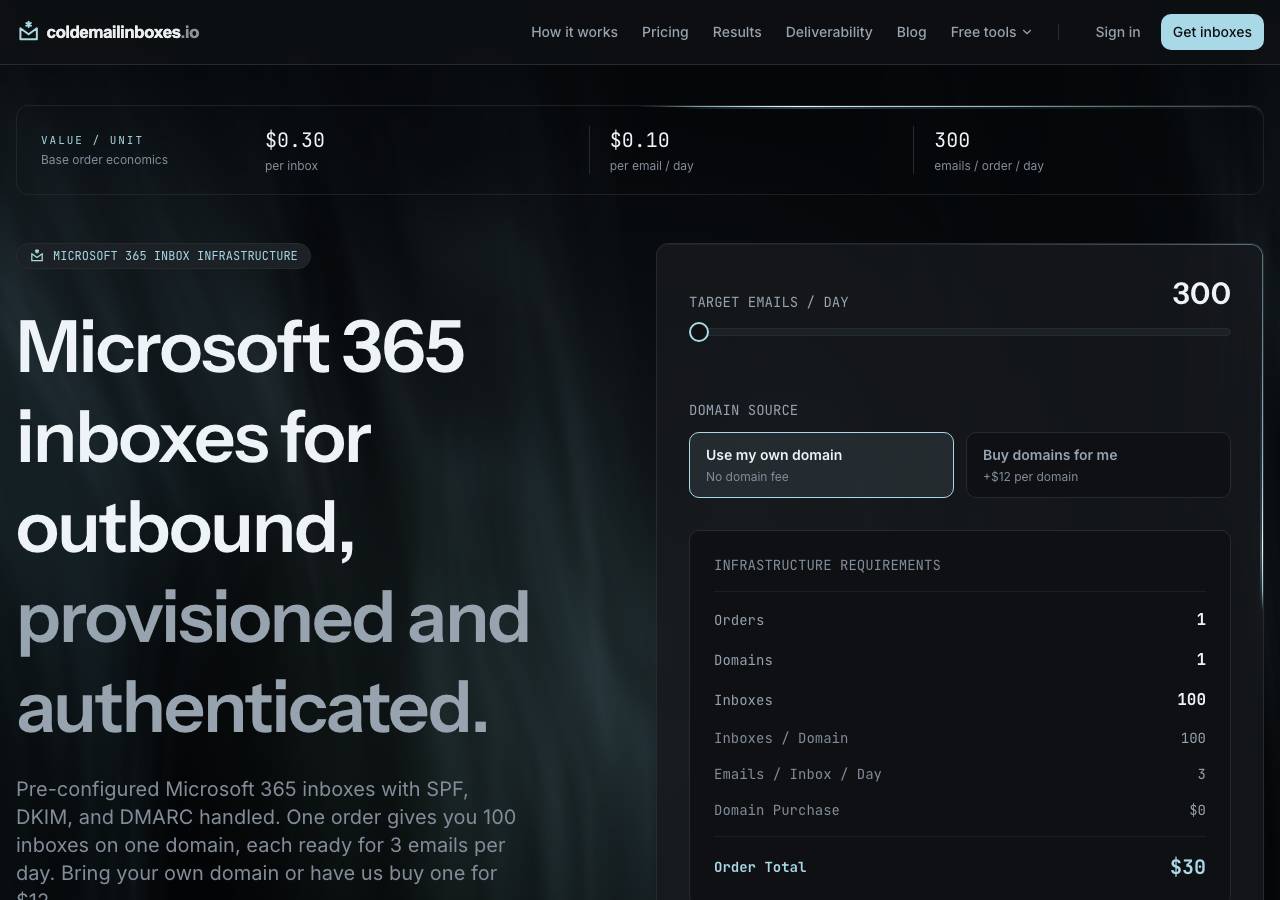1280x900 pixels.
Task: Click the Microsoft 365 Inbox Infrastructure badge
Action: coord(164,256)
